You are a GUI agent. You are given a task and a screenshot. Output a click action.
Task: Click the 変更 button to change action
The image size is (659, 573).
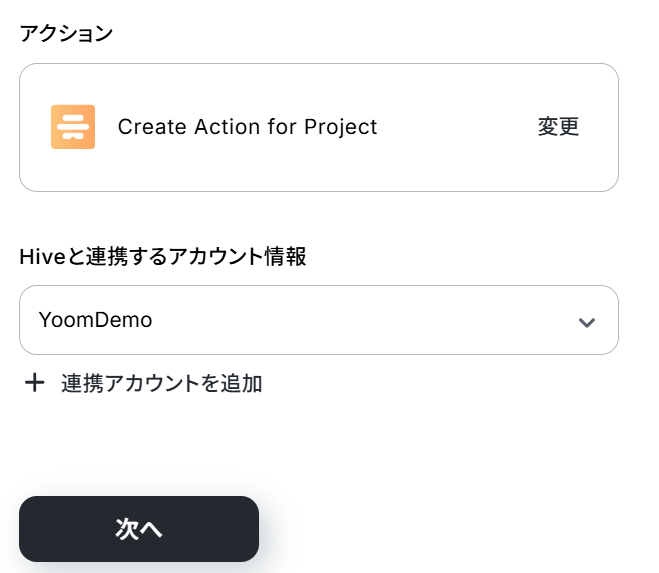tap(558, 127)
